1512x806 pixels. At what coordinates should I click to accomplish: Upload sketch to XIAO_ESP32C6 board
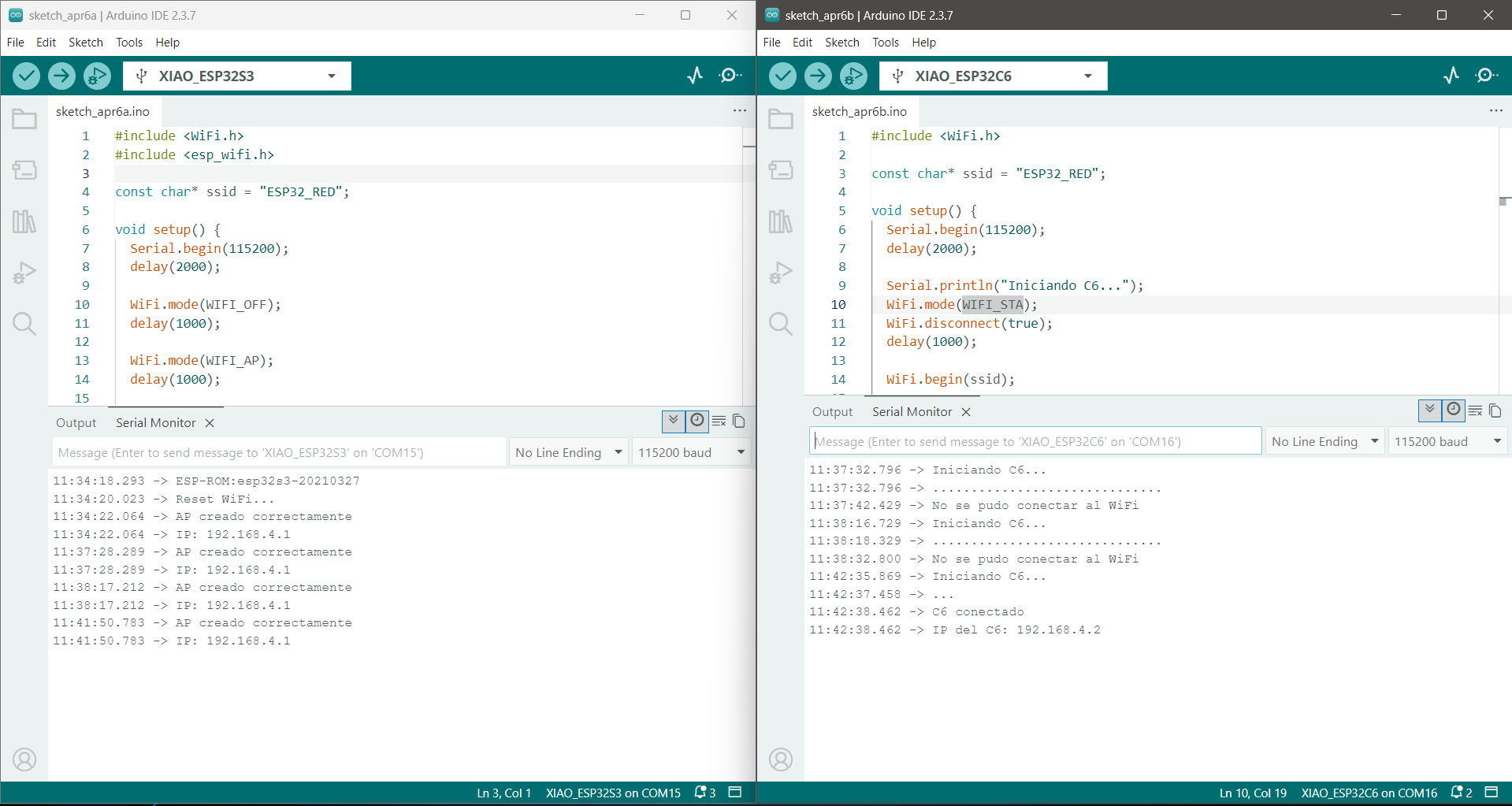coord(818,76)
